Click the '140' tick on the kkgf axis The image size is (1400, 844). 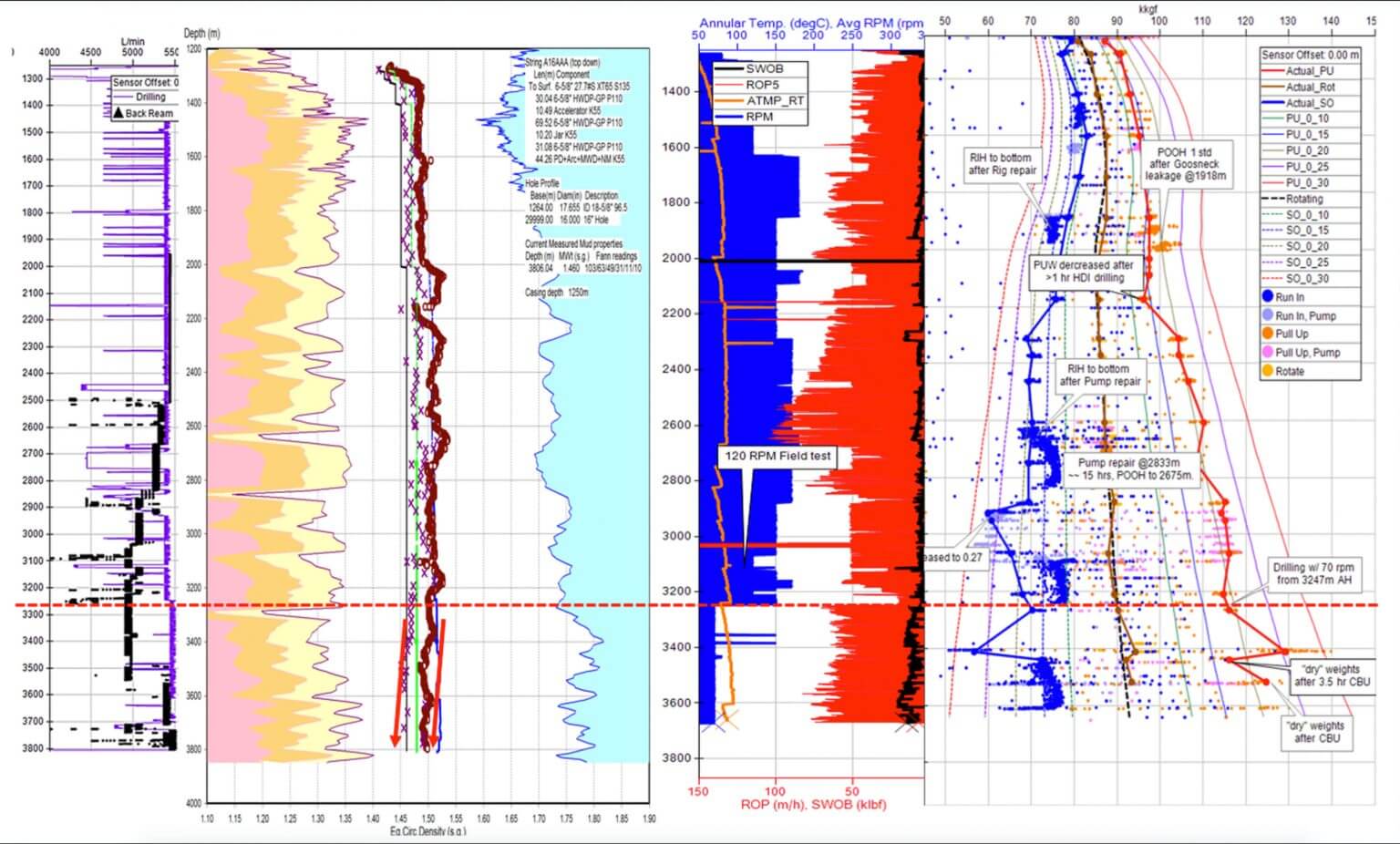(x=1331, y=20)
